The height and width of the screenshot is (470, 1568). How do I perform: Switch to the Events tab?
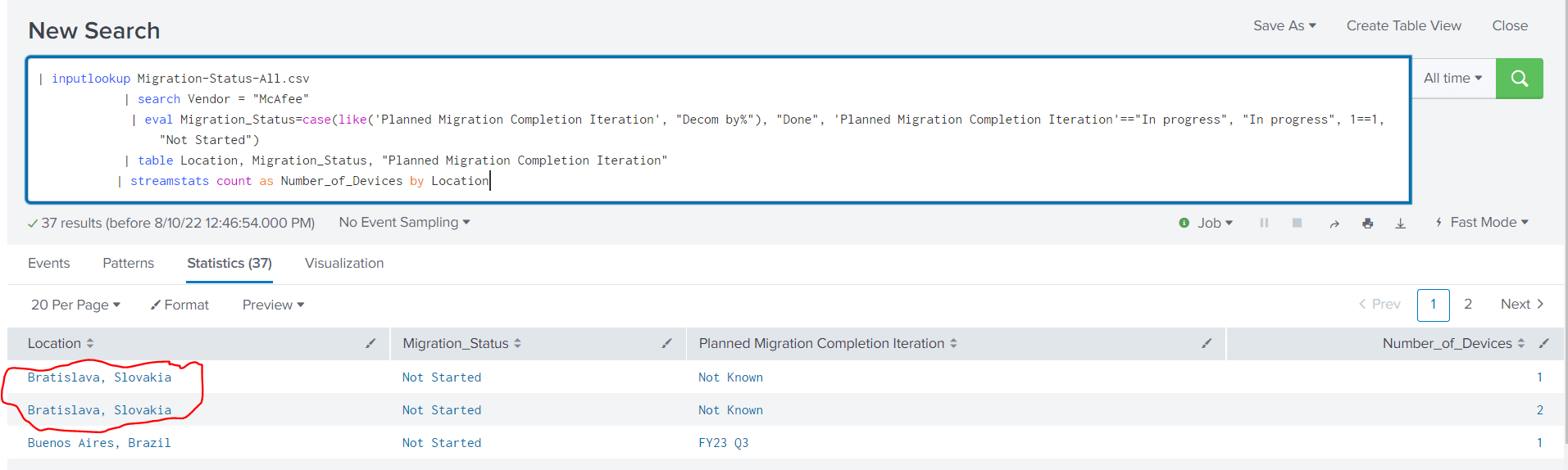point(48,263)
